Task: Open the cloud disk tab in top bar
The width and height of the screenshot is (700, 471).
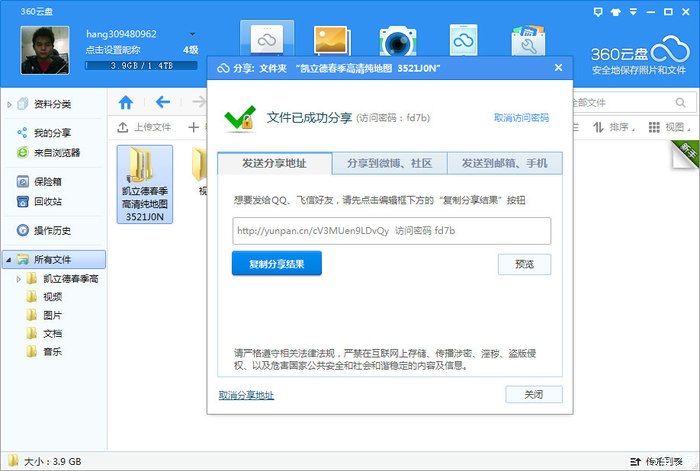Action: [x=267, y=40]
